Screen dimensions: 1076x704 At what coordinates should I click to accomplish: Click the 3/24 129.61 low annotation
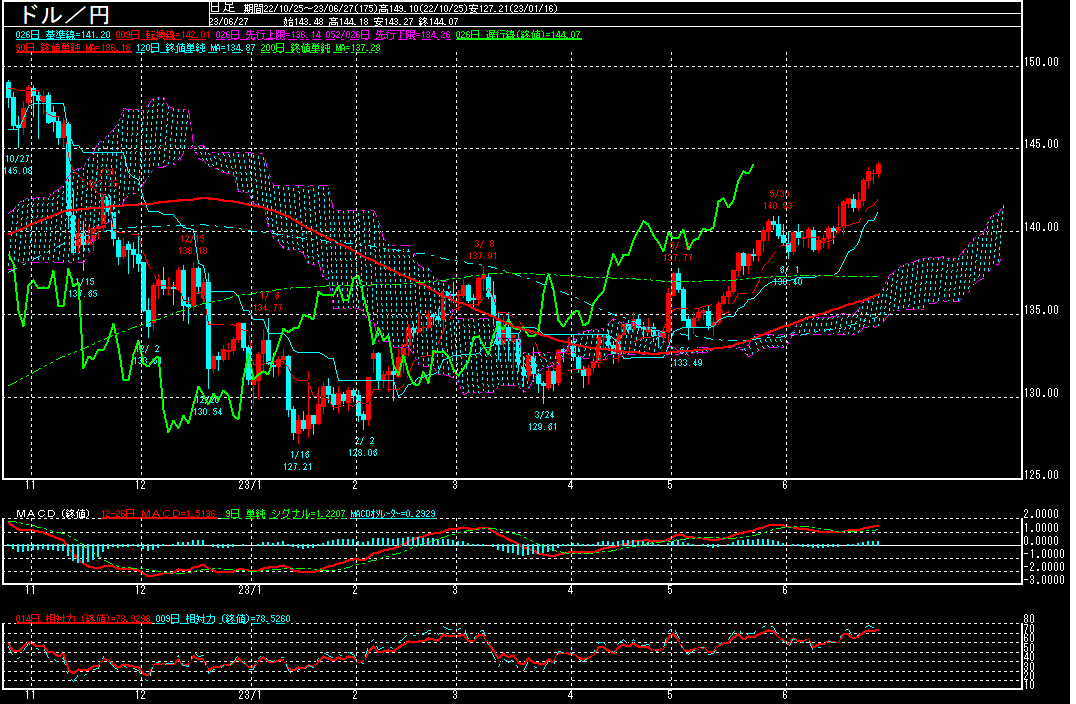(x=543, y=421)
